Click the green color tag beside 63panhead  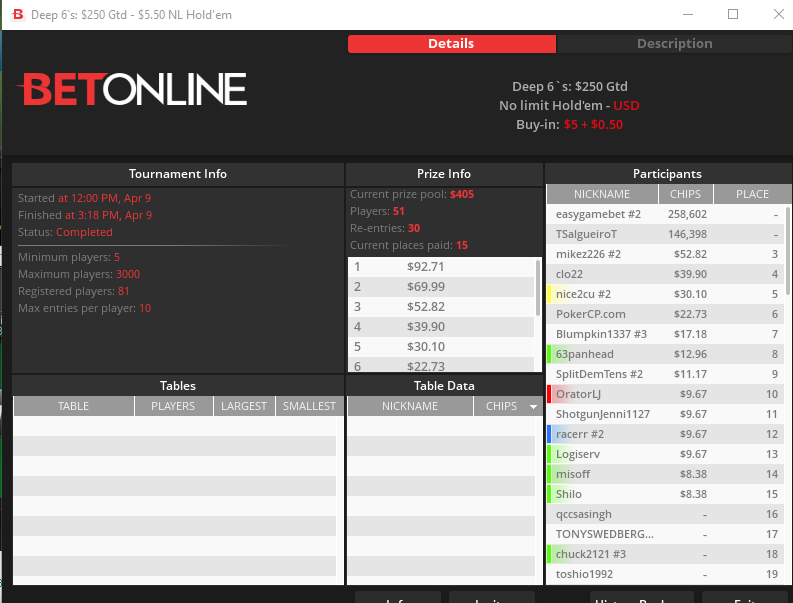coord(549,354)
